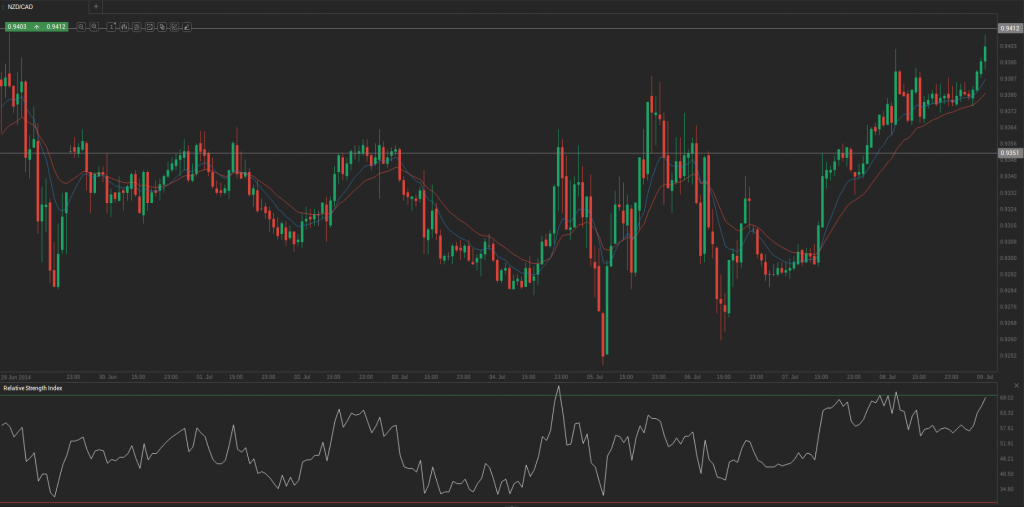Click the second-to-last chart toolbar icon

point(174,26)
